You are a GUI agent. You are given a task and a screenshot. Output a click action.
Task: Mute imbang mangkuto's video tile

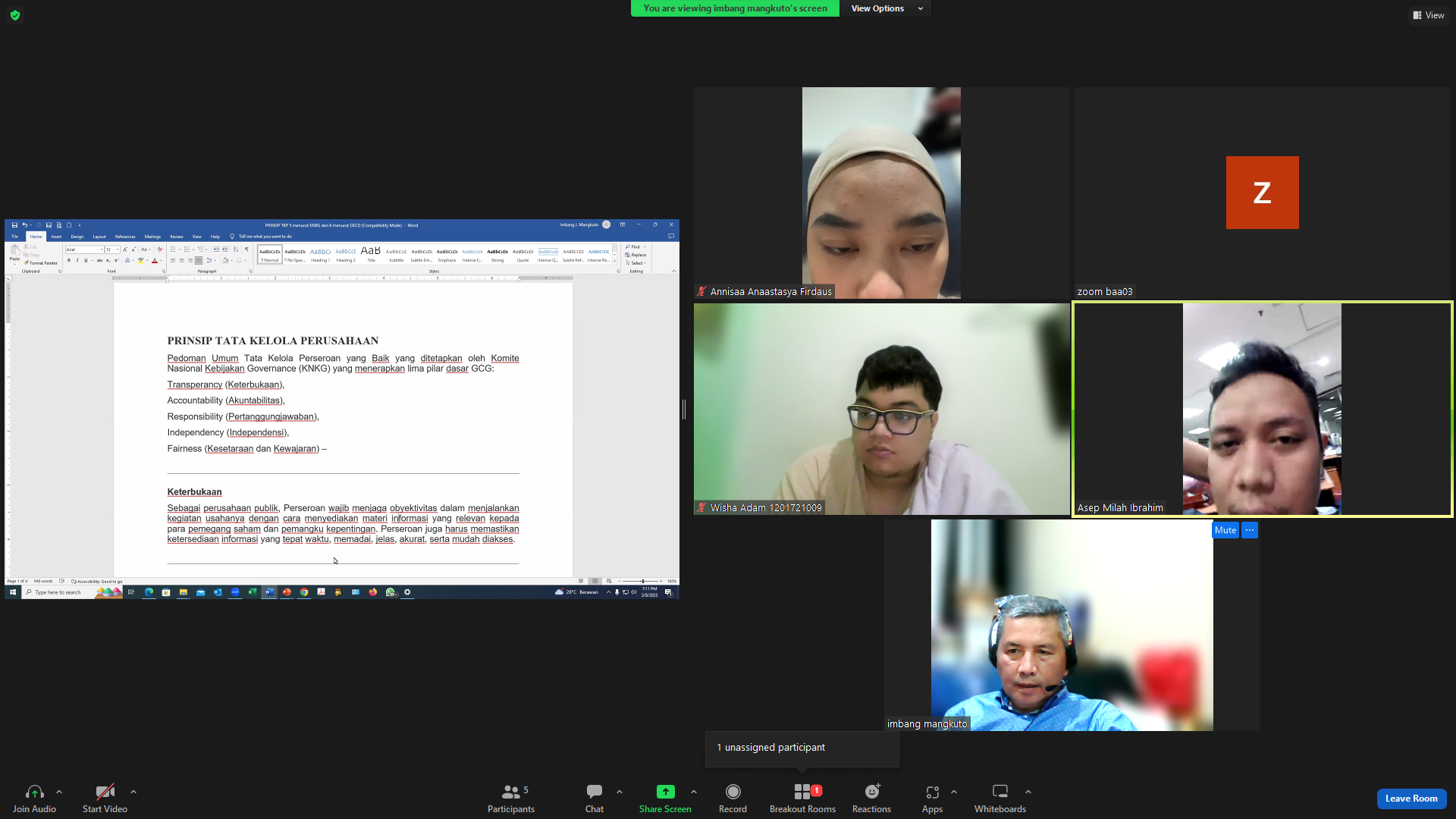tap(1225, 530)
